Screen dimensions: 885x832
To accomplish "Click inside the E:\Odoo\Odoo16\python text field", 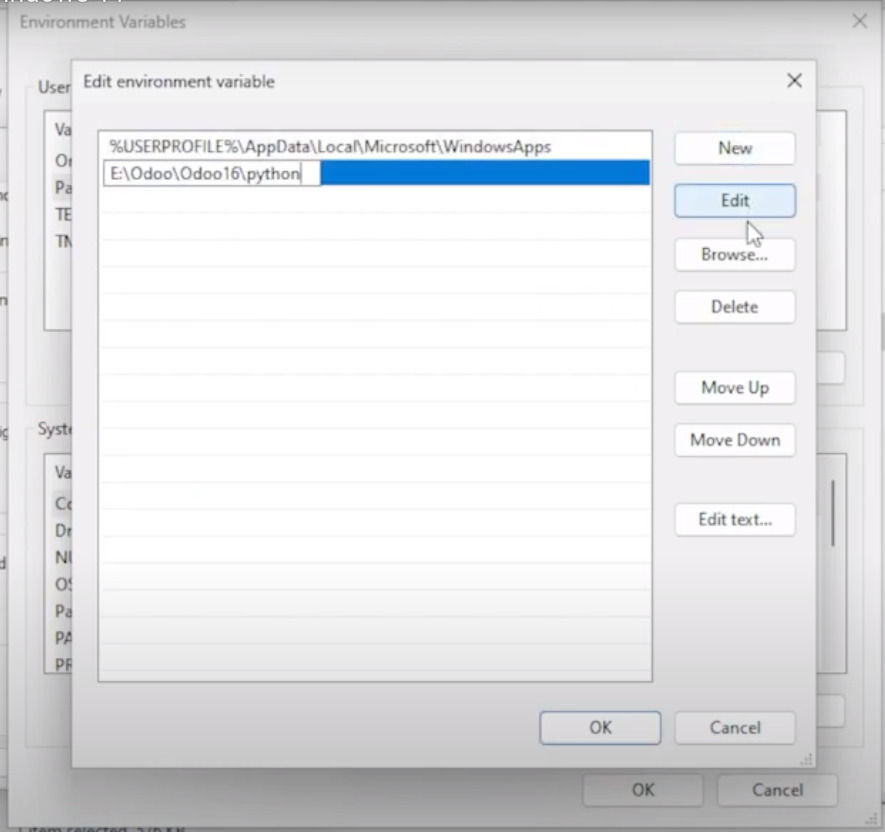I will [x=210, y=174].
